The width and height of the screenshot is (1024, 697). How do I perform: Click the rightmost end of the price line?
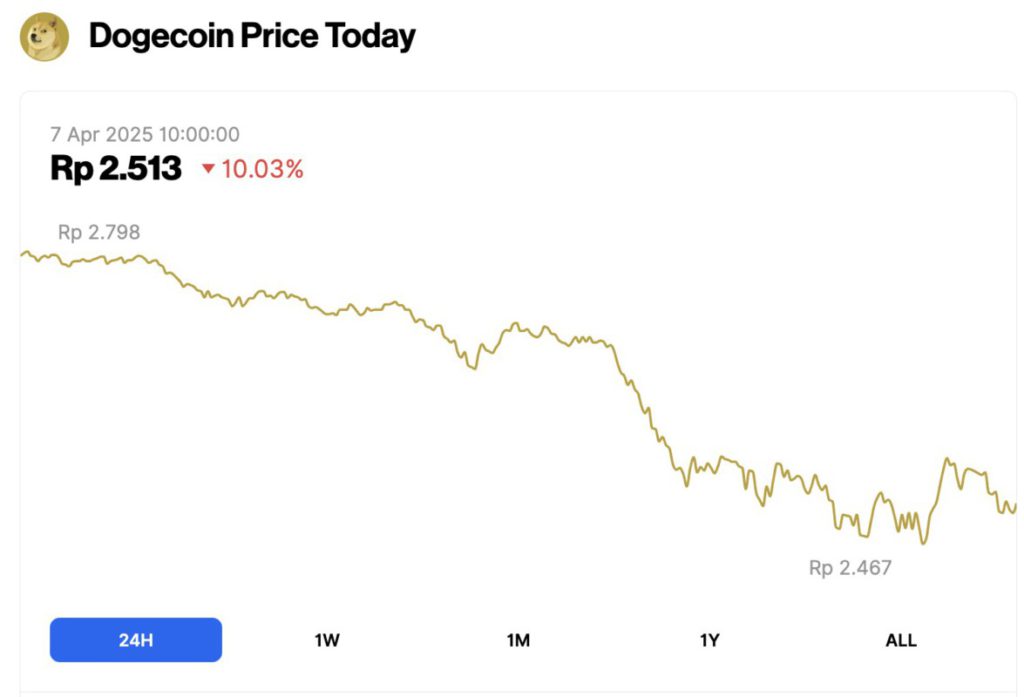[x=1015, y=506]
